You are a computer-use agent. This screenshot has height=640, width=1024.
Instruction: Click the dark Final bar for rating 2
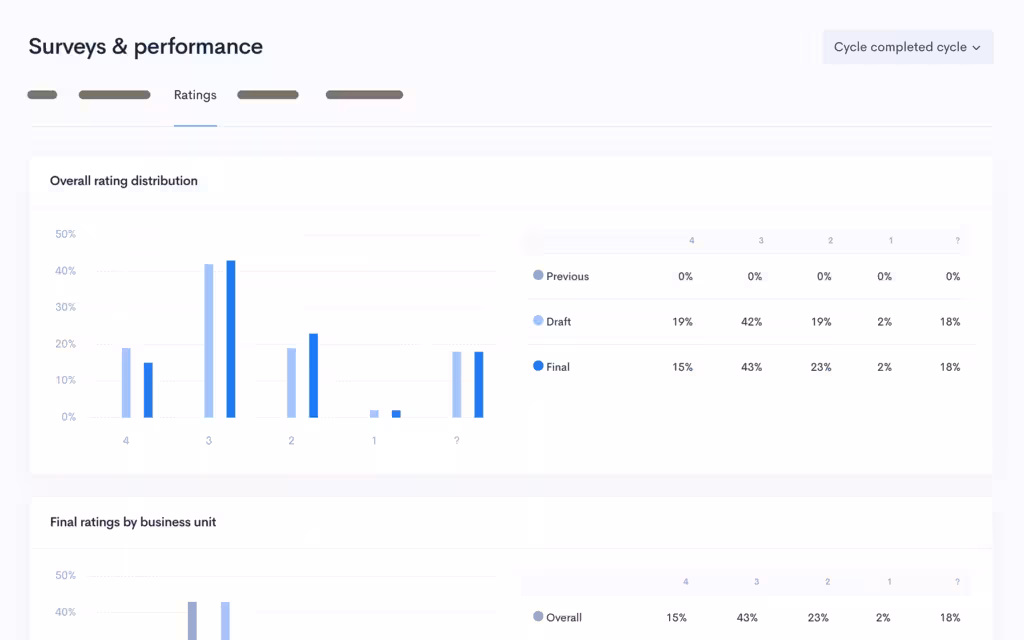(313, 376)
